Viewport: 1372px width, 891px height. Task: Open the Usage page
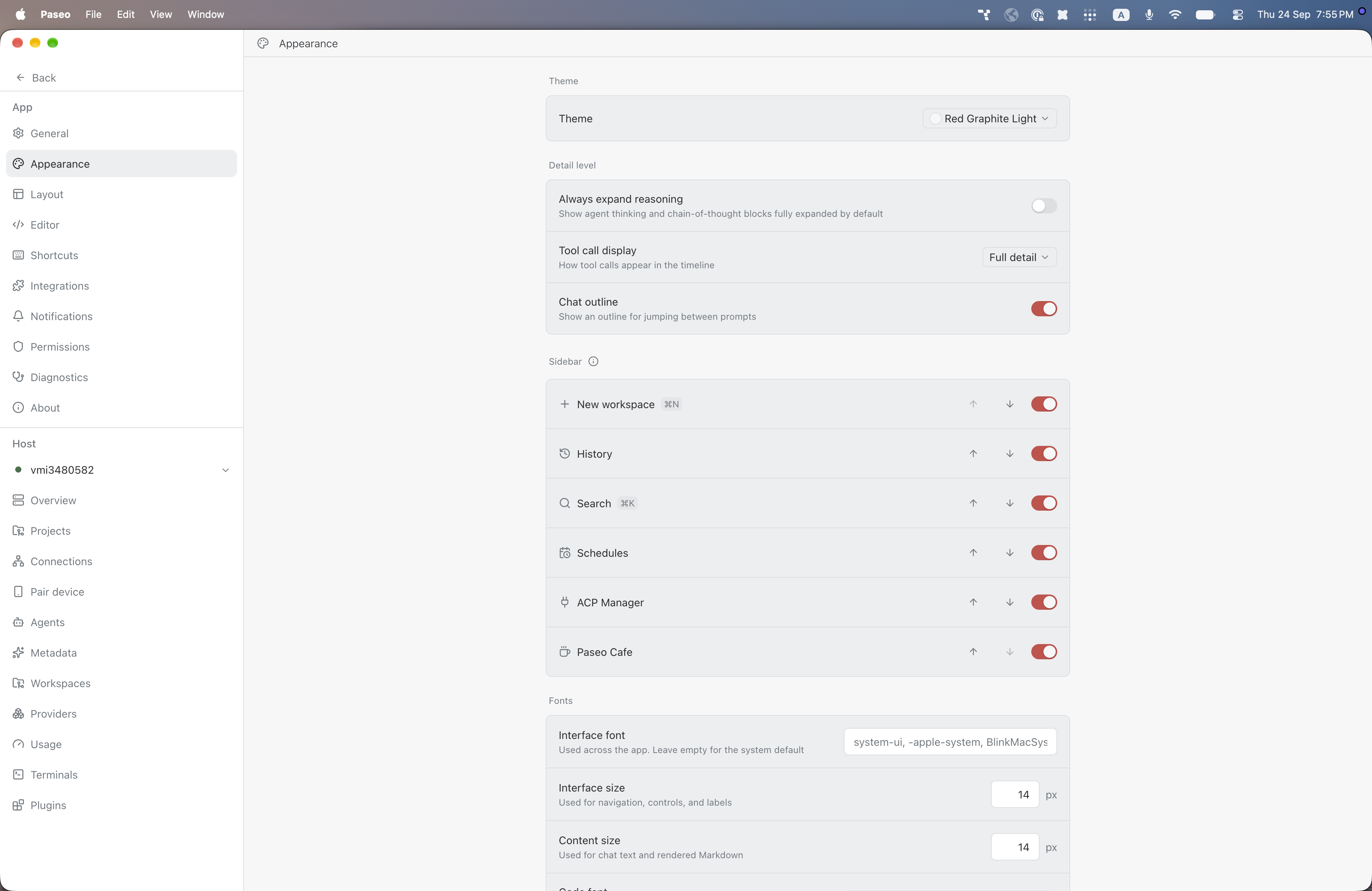pos(121,744)
